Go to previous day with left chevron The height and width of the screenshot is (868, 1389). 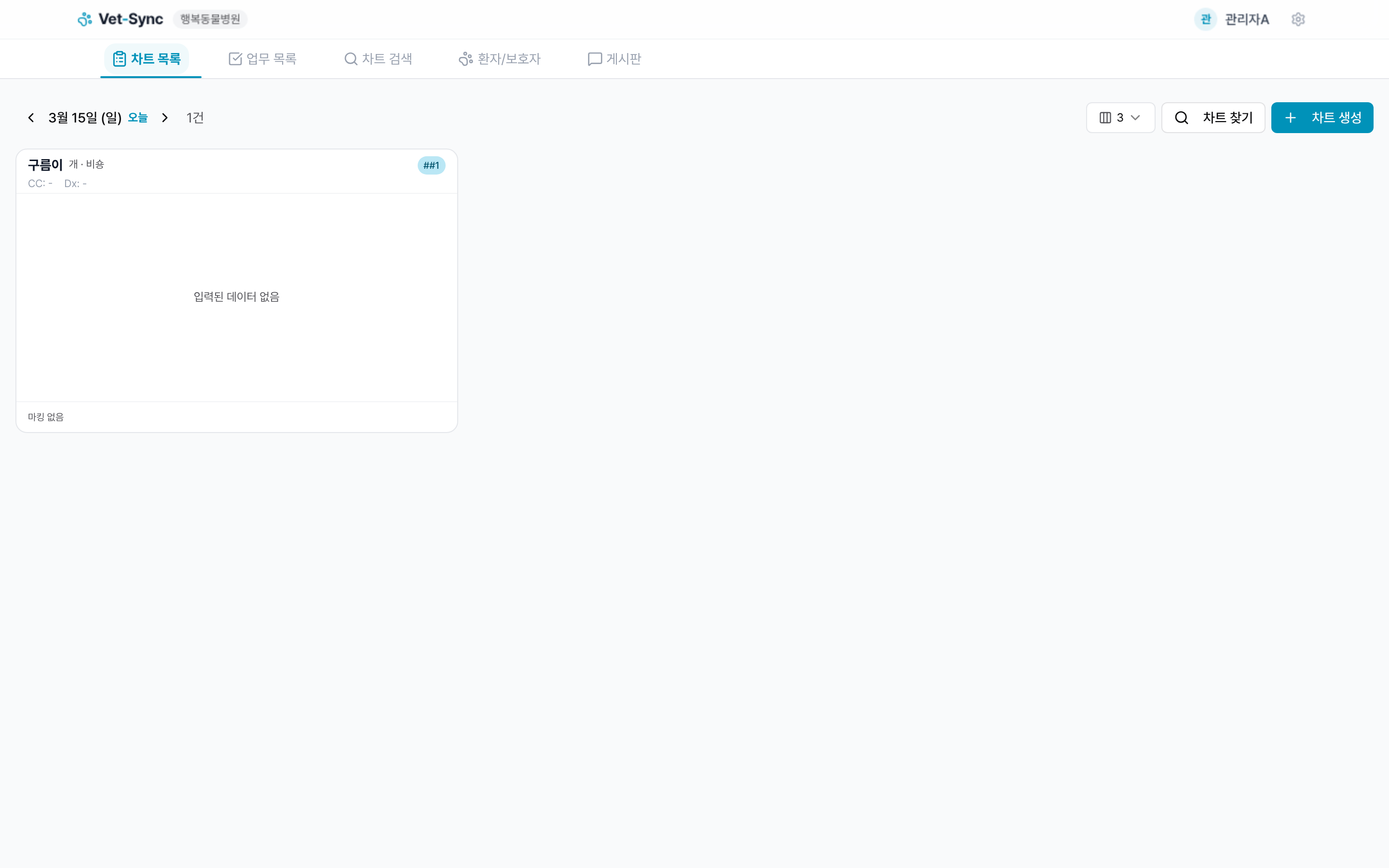(31, 118)
